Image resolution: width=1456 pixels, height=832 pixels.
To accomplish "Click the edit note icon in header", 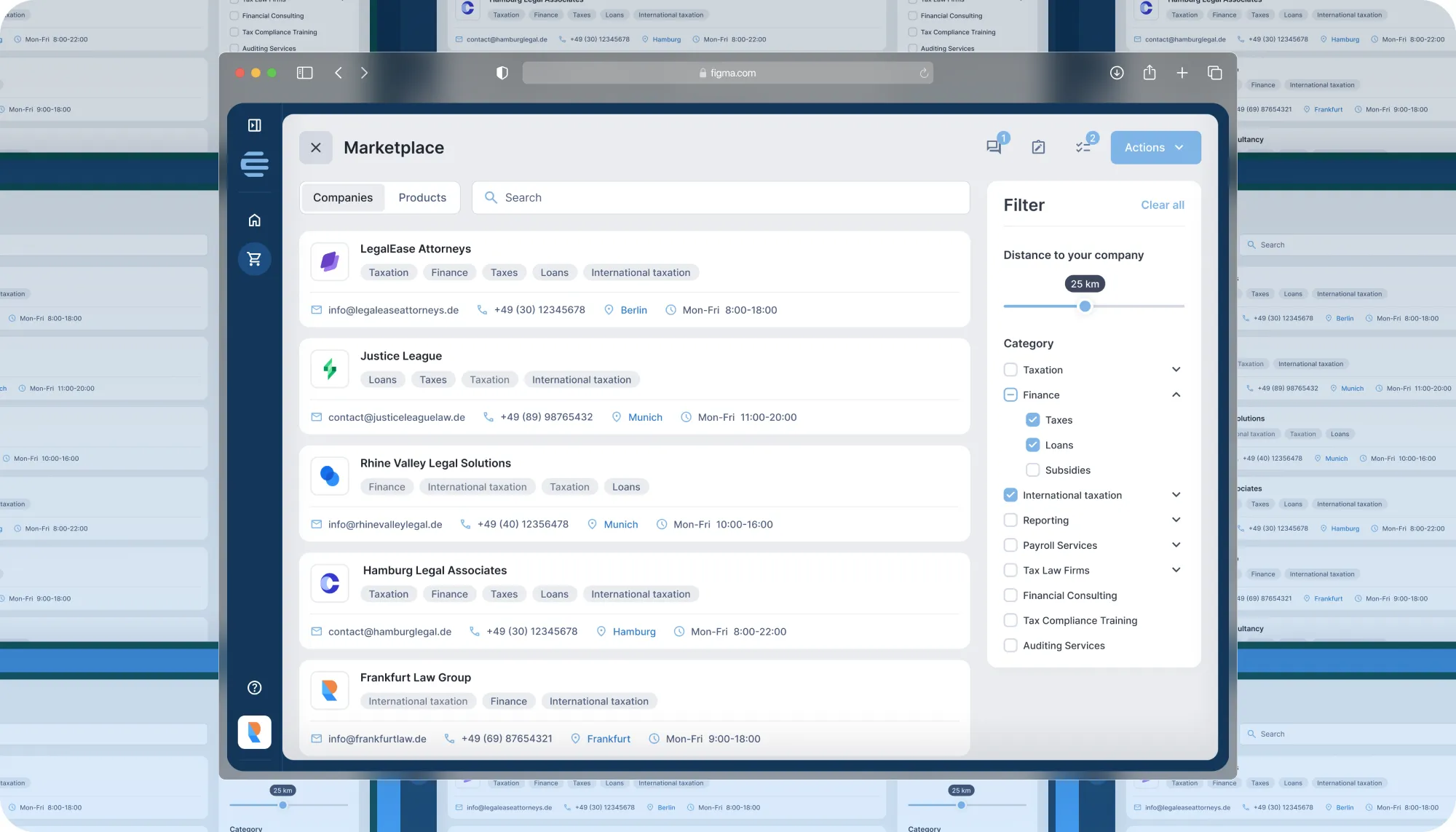I will [1038, 147].
